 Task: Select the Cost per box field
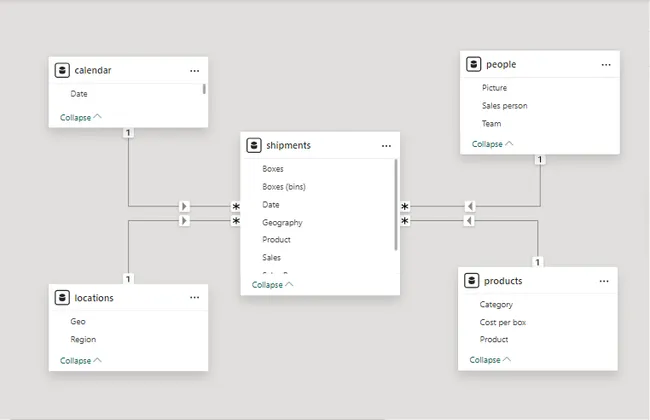pos(503,322)
